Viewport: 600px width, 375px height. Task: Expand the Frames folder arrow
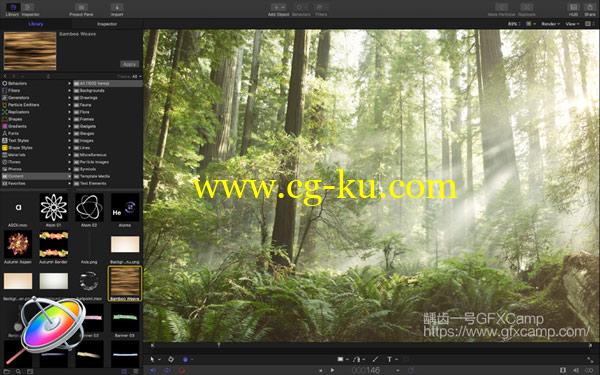pyautogui.click(x=70, y=119)
